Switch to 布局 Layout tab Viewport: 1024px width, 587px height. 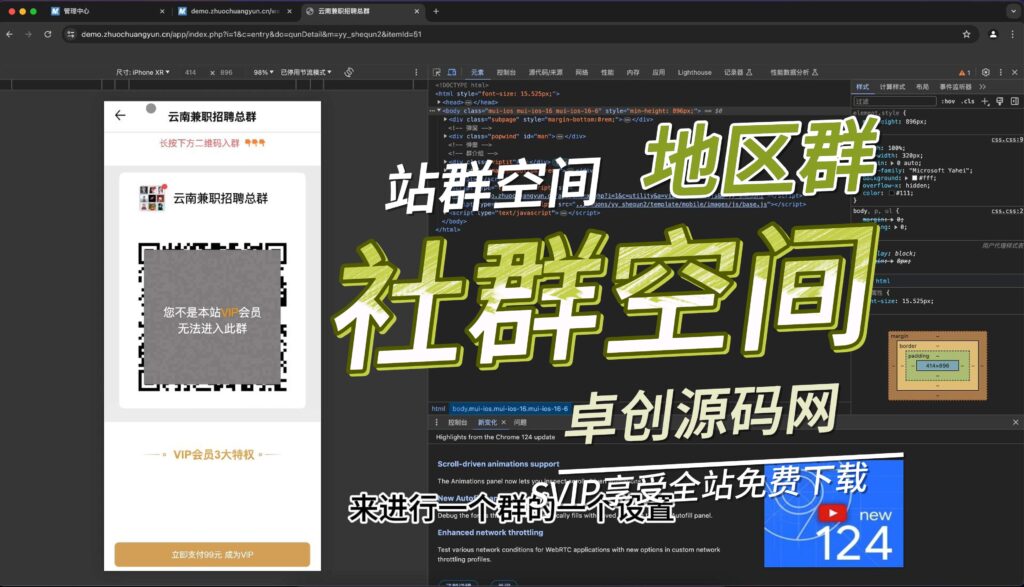(922, 87)
